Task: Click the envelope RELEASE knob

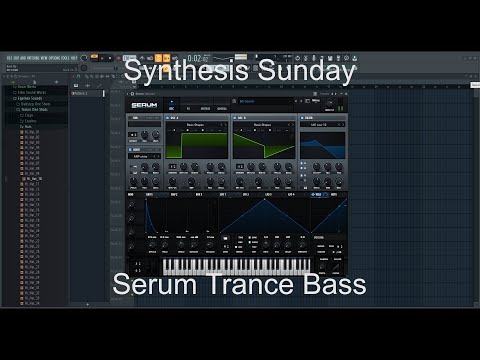Action: [210, 245]
